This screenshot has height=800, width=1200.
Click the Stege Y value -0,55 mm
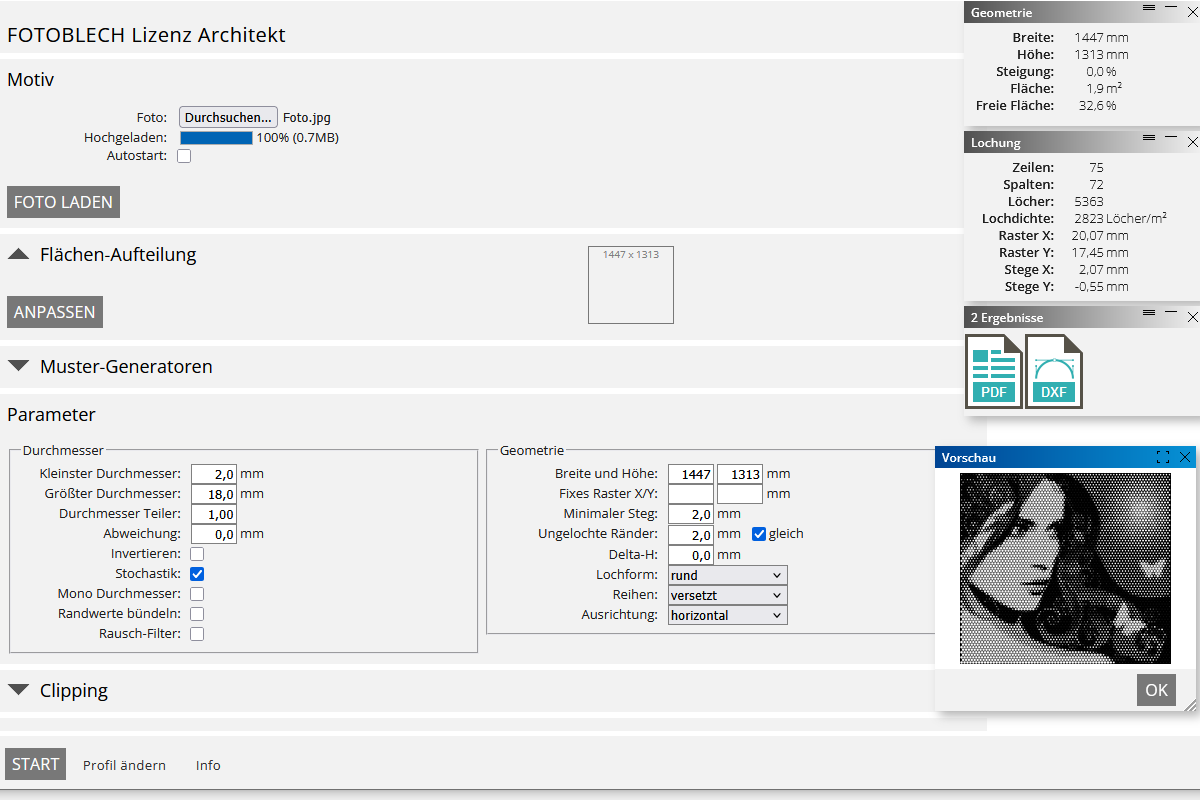pyautogui.click(x=1102, y=287)
